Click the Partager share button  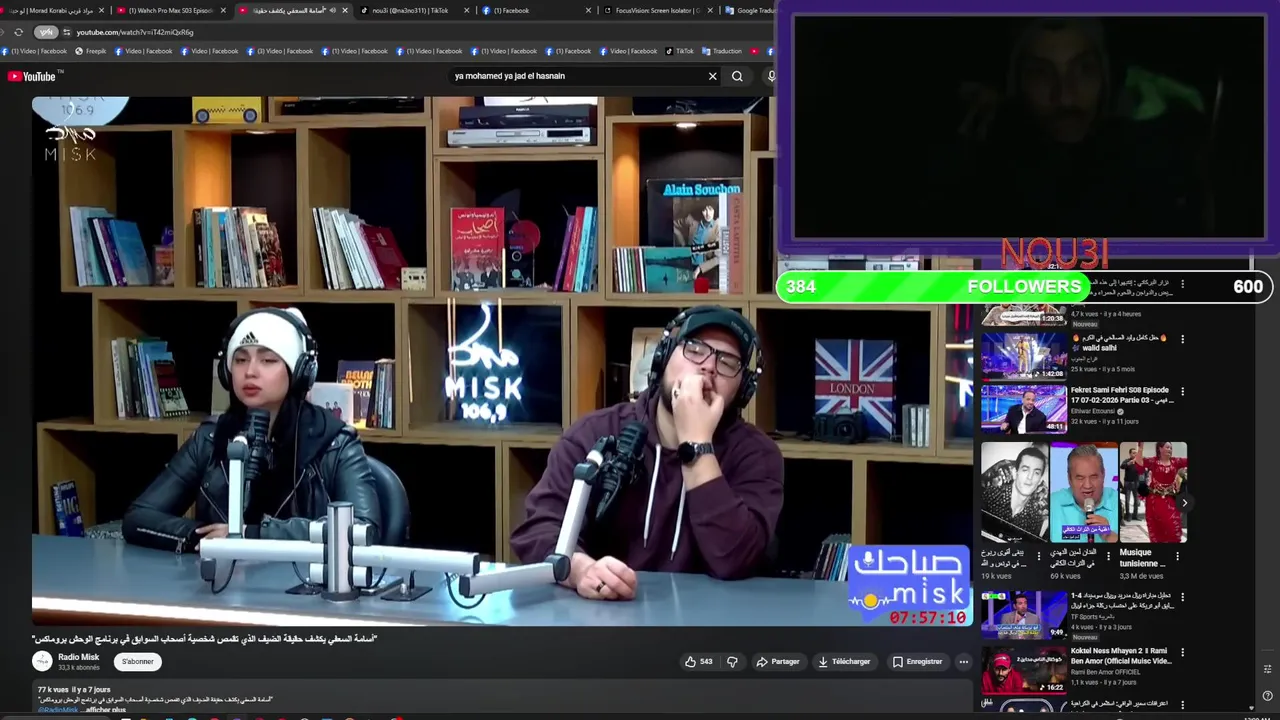click(x=778, y=661)
